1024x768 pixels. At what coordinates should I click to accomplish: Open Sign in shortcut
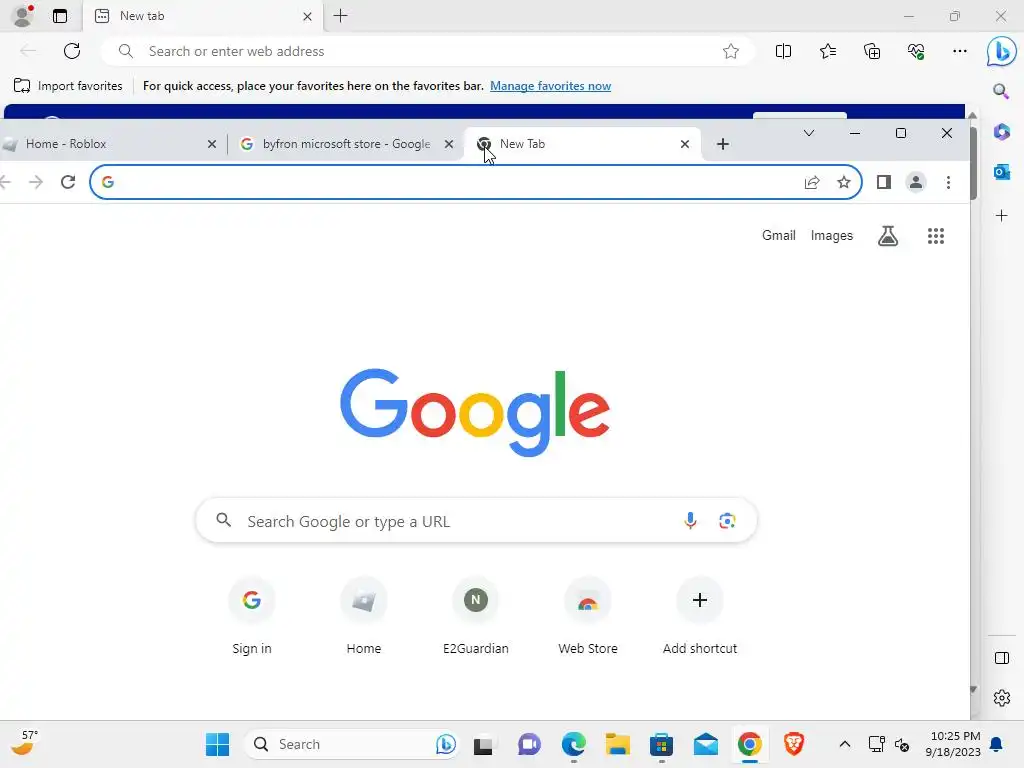pyautogui.click(x=251, y=615)
